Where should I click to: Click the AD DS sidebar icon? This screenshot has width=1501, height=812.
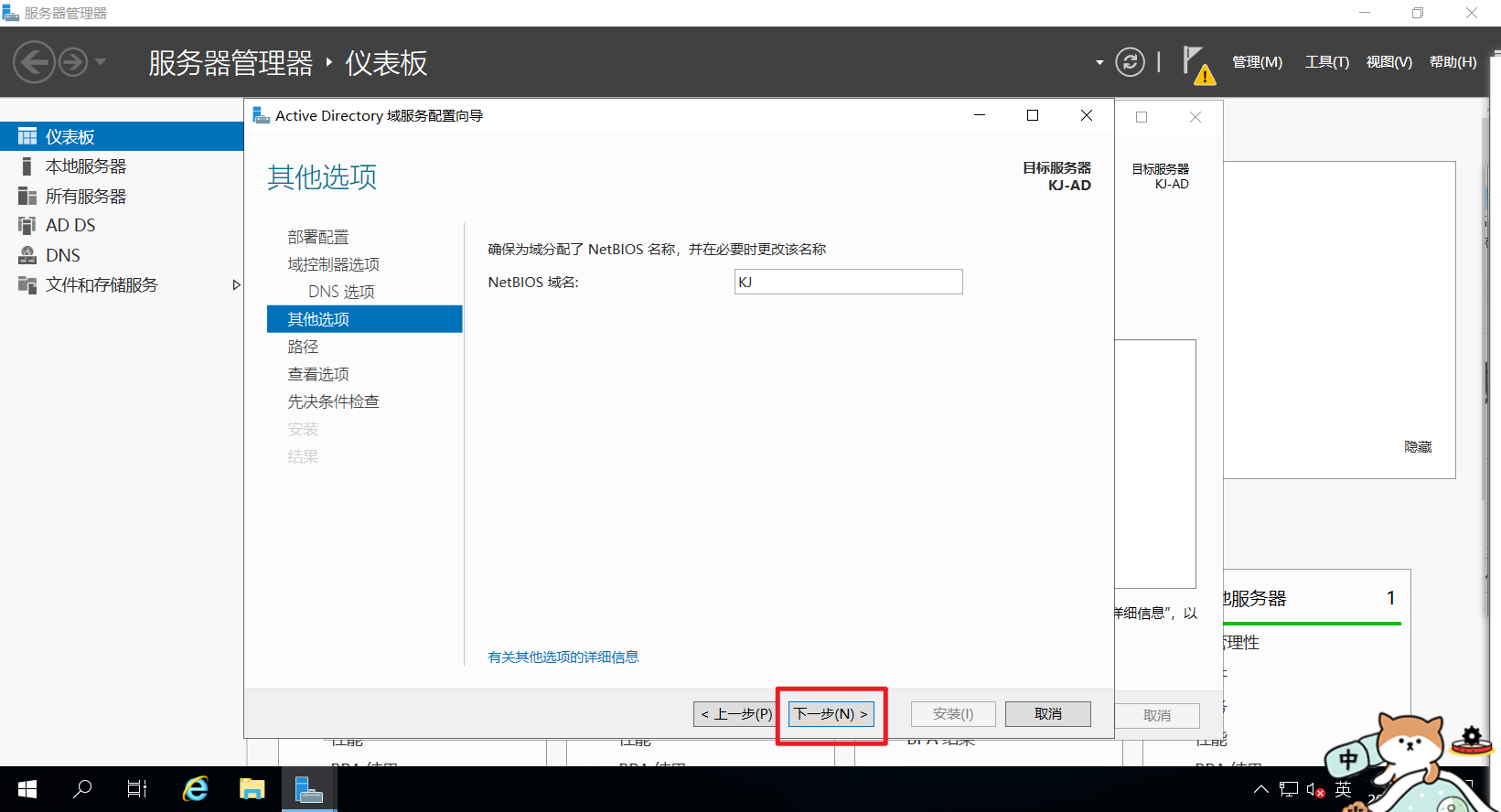(27, 225)
